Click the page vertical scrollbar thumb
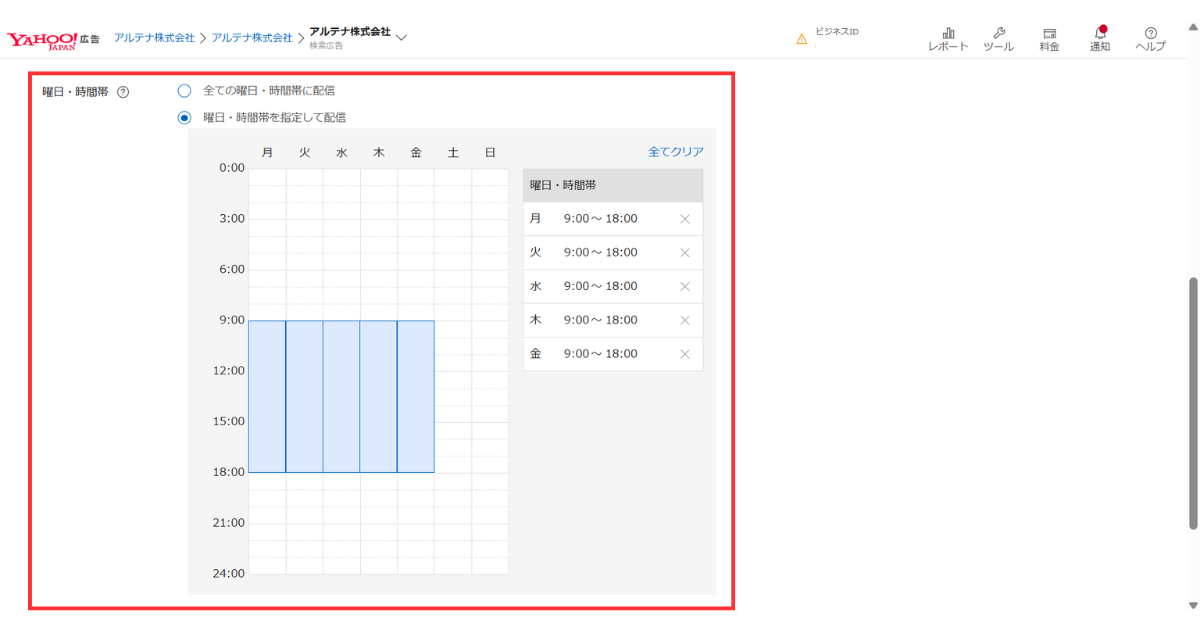This screenshot has width=1200, height=630. tap(1192, 403)
